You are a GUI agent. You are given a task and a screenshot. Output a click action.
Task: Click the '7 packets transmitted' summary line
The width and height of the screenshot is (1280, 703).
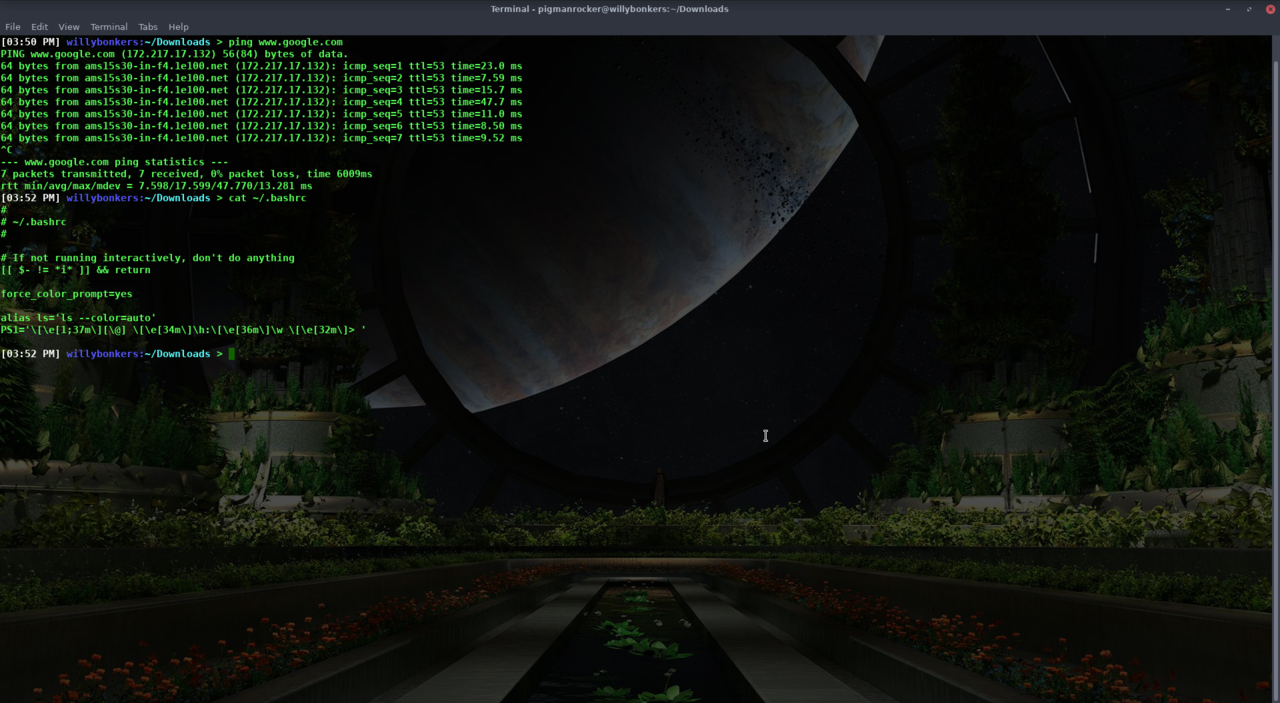(186, 174)
